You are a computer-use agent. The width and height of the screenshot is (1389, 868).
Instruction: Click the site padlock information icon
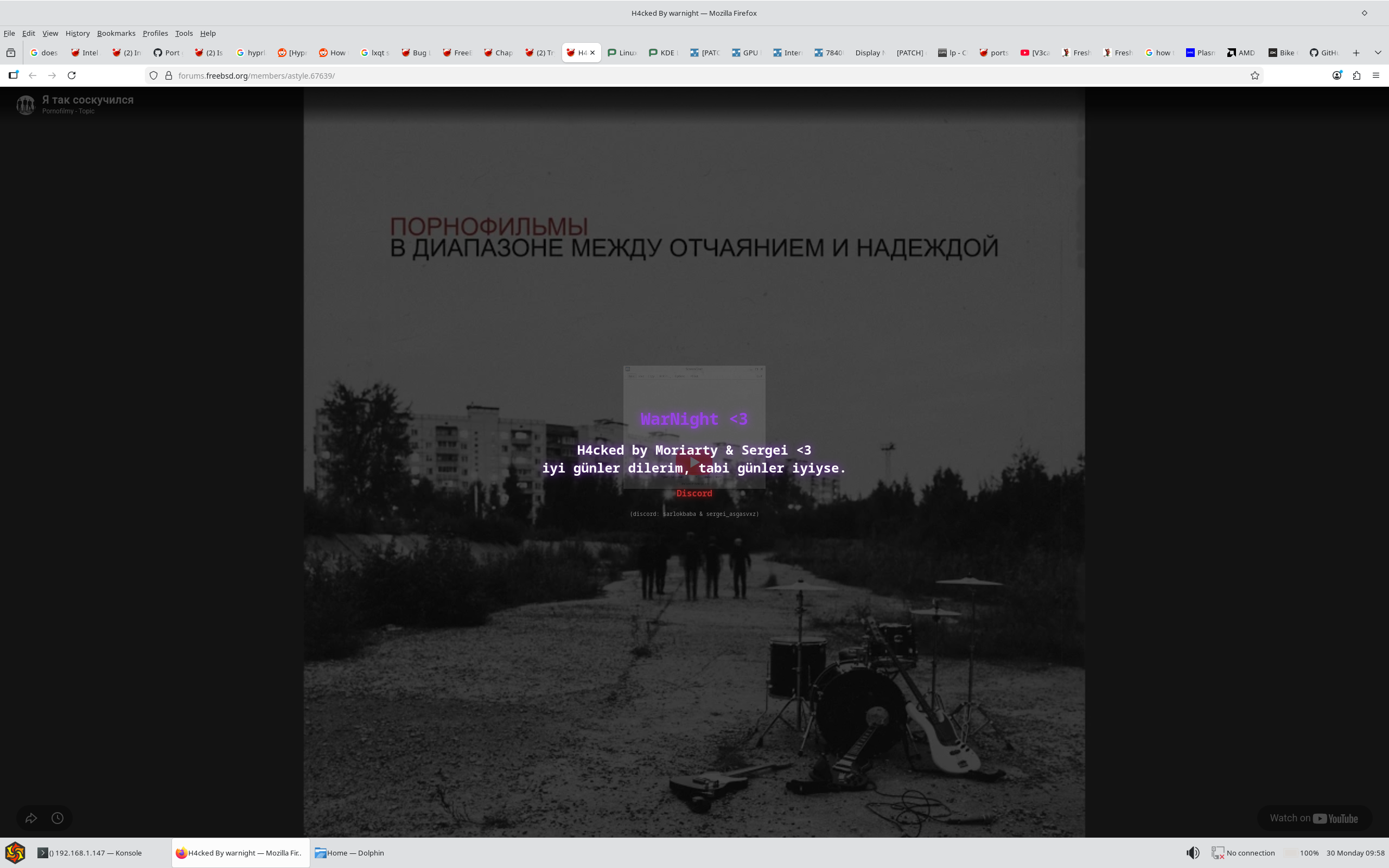pyautogui.click(x=169, y=75)
